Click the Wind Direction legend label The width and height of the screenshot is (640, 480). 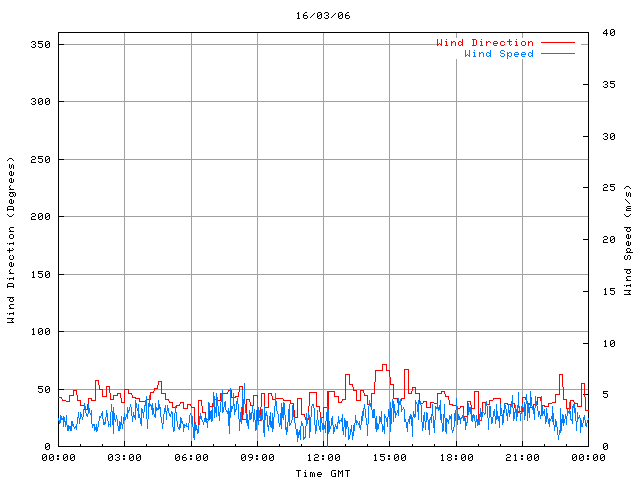tap(485, 42)
